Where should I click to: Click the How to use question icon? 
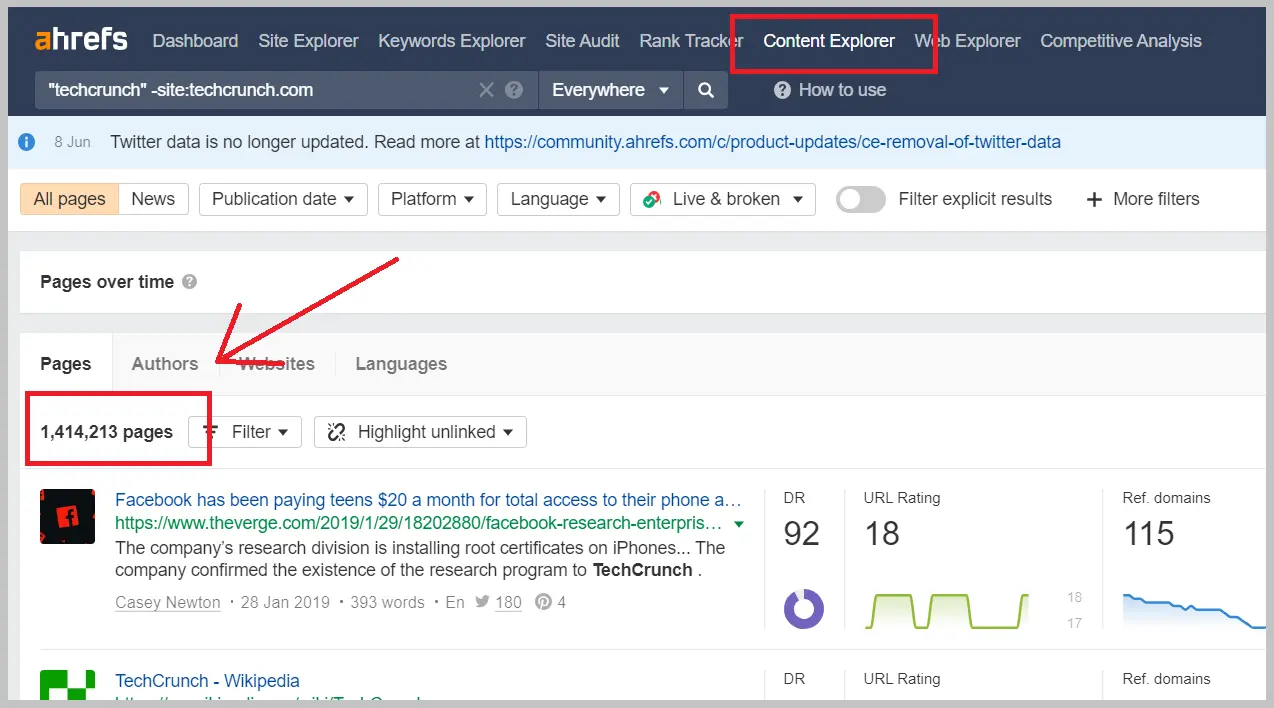(782, 90)
